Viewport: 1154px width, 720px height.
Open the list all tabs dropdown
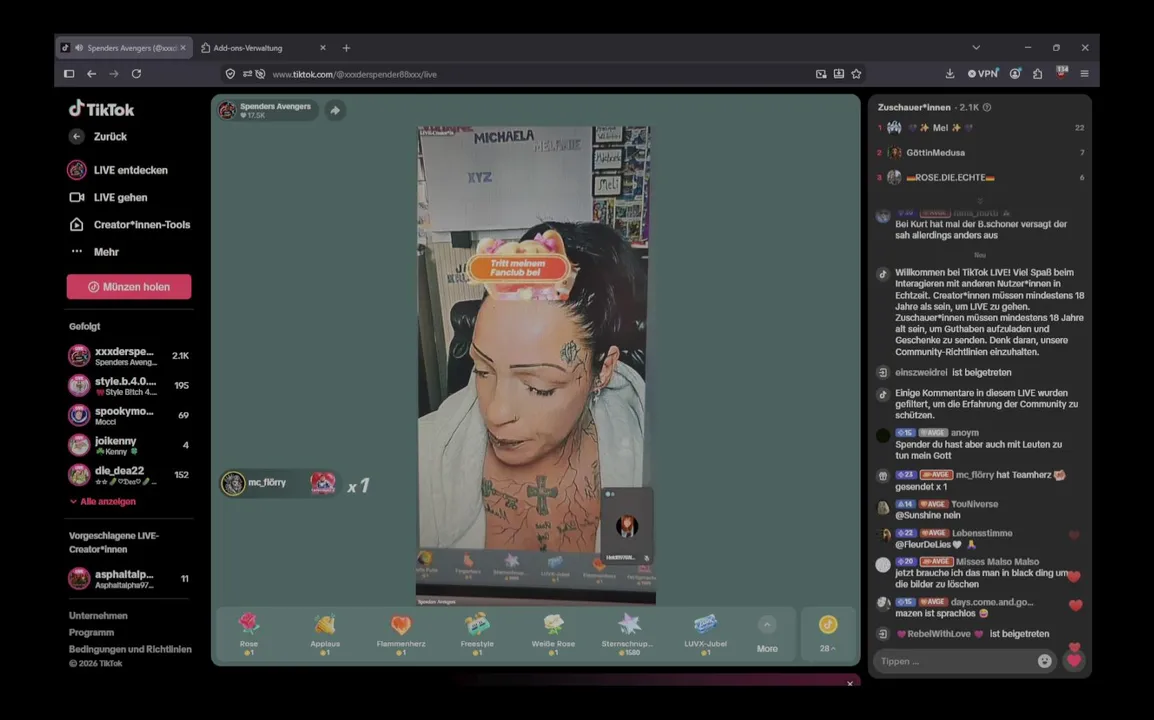pos(976,48)
